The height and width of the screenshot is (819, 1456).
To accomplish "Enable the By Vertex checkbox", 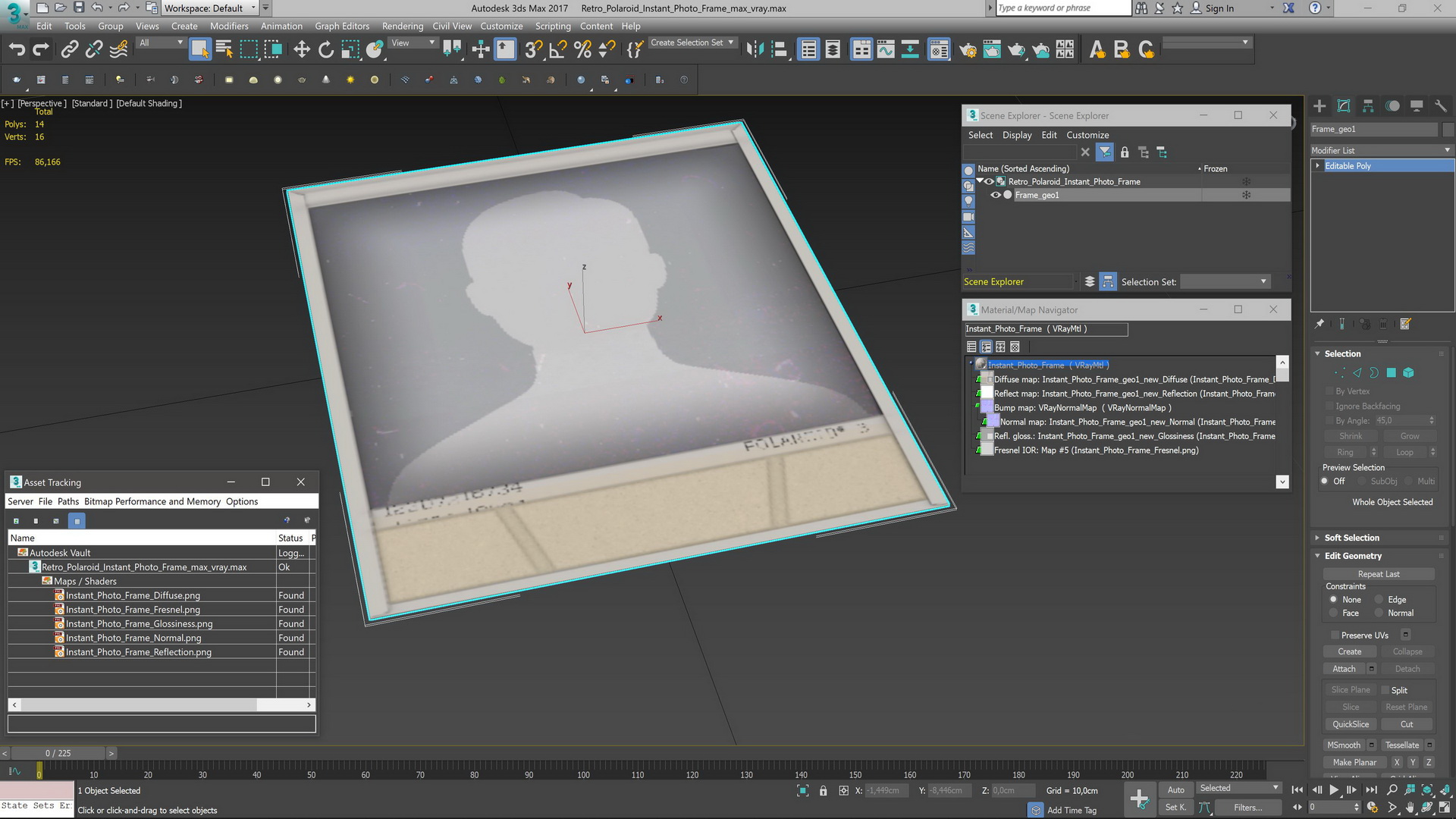I will coord(1329,391).
